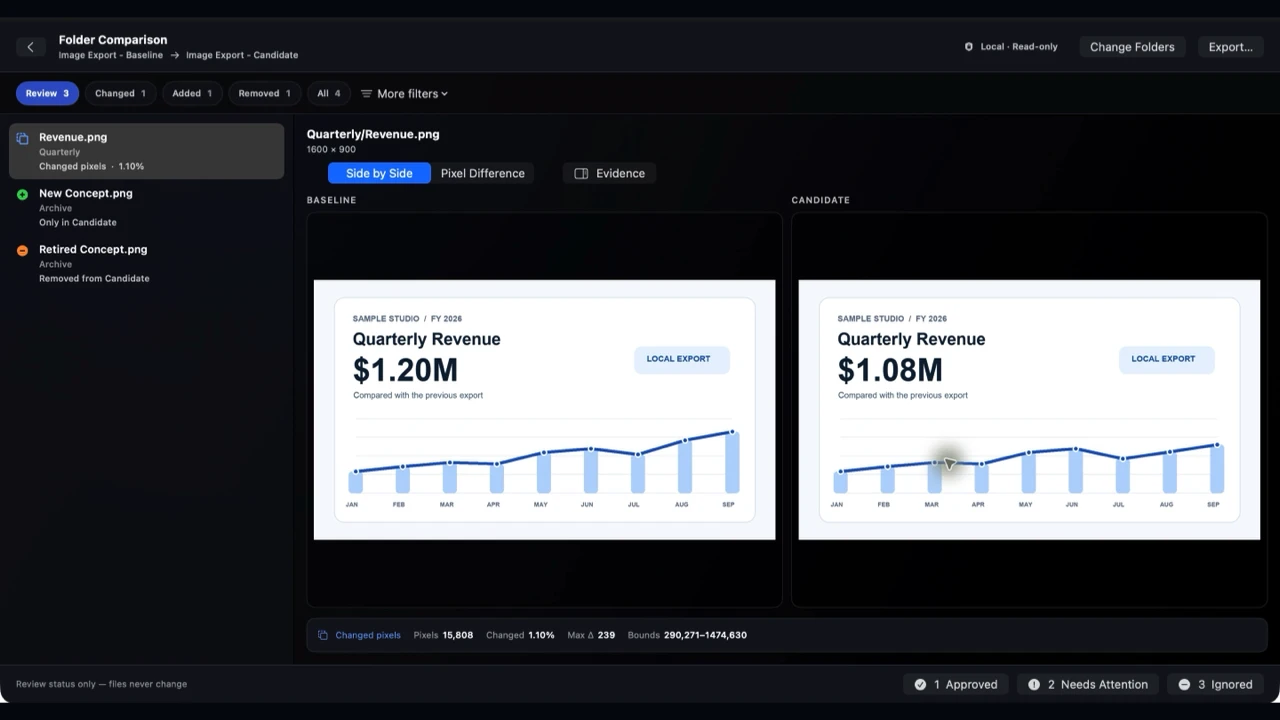
Task: Click the Pixels 15,808 value
Action: pyautogui.click(x=443, y=635)
